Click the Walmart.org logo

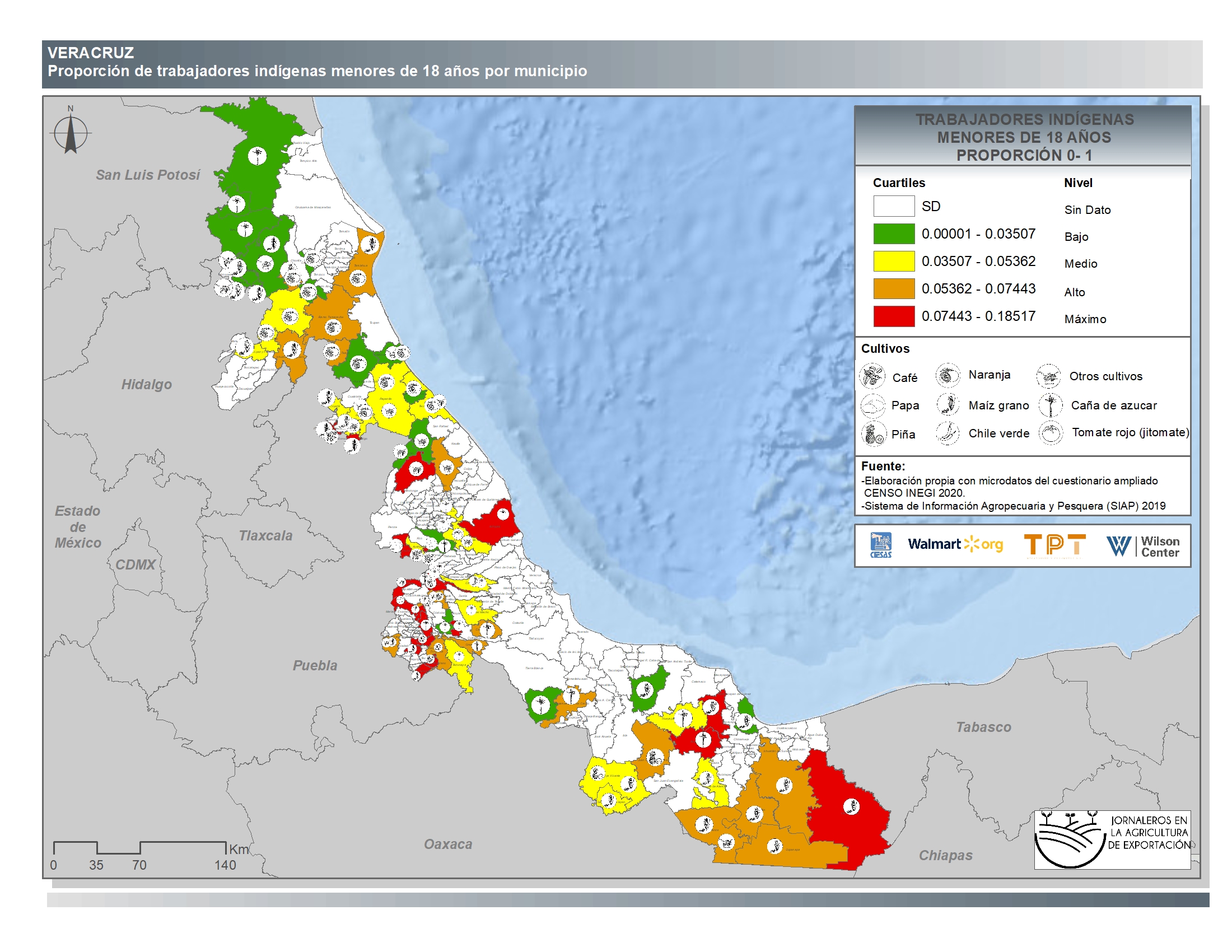pyautogui.click(x=955, y=544)
